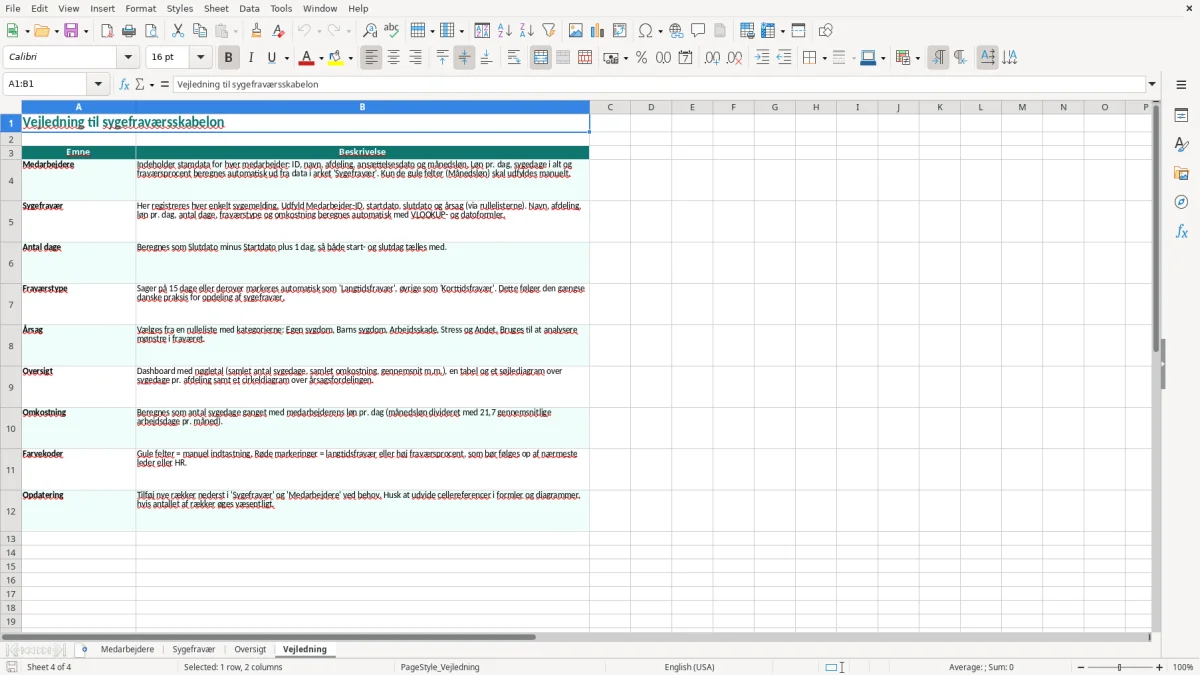Open sidebar Navigator panel
This screenshot has width=1200, height=675.
click(x=1181, y=202)
